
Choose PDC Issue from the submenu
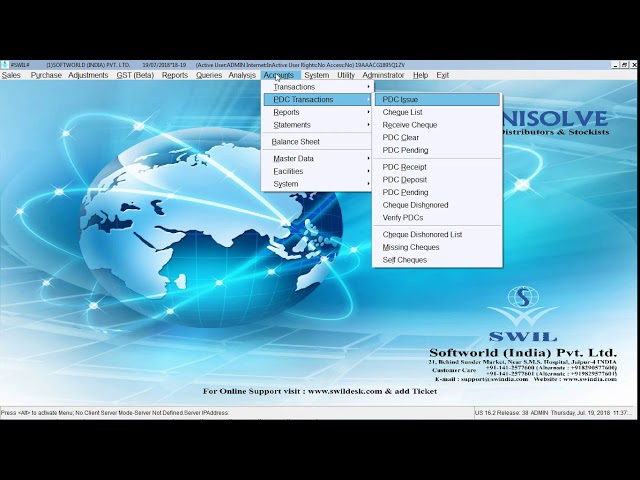(437, 100)
